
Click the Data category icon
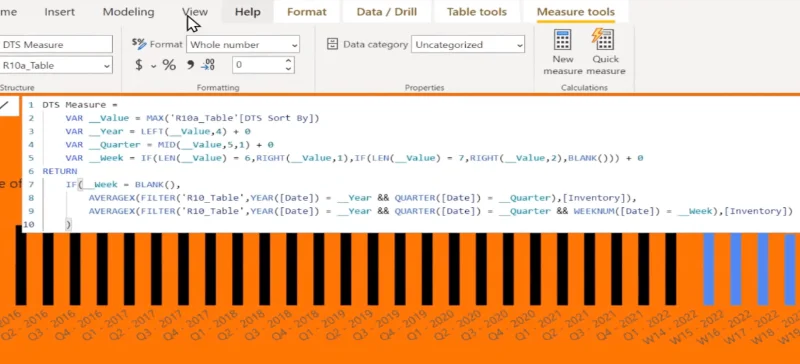[x=332, y=44]
